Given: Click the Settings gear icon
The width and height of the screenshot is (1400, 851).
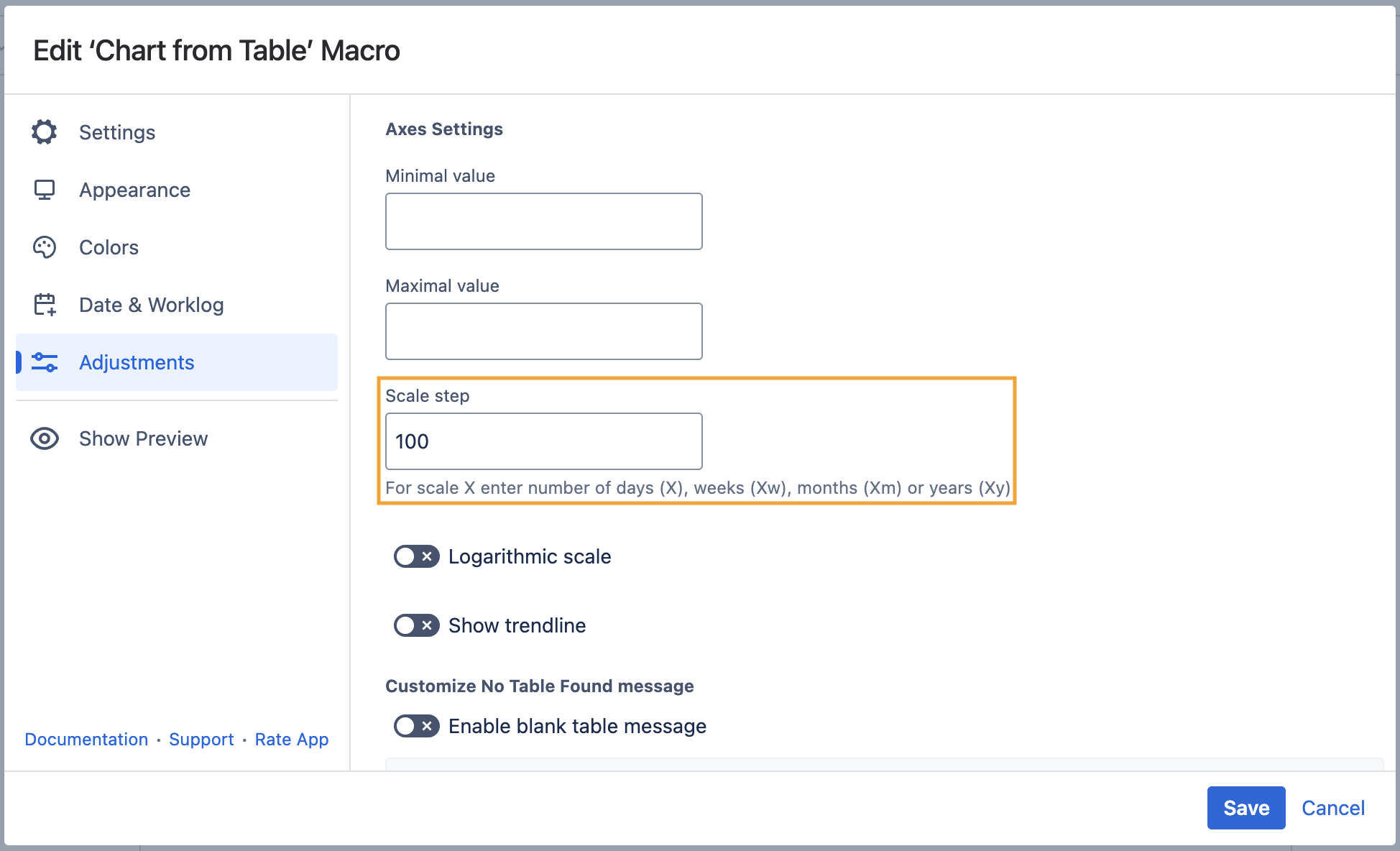Looking at the screenshot, I should (x=45, y=132).
